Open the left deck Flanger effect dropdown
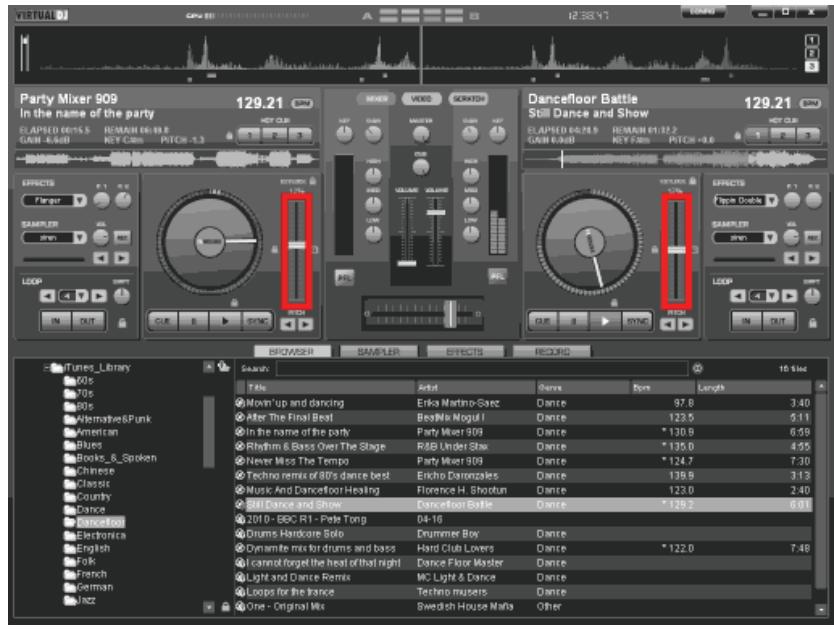Image resolution: width=834 pixels, height=629 pixels. [x=80, y=200]
